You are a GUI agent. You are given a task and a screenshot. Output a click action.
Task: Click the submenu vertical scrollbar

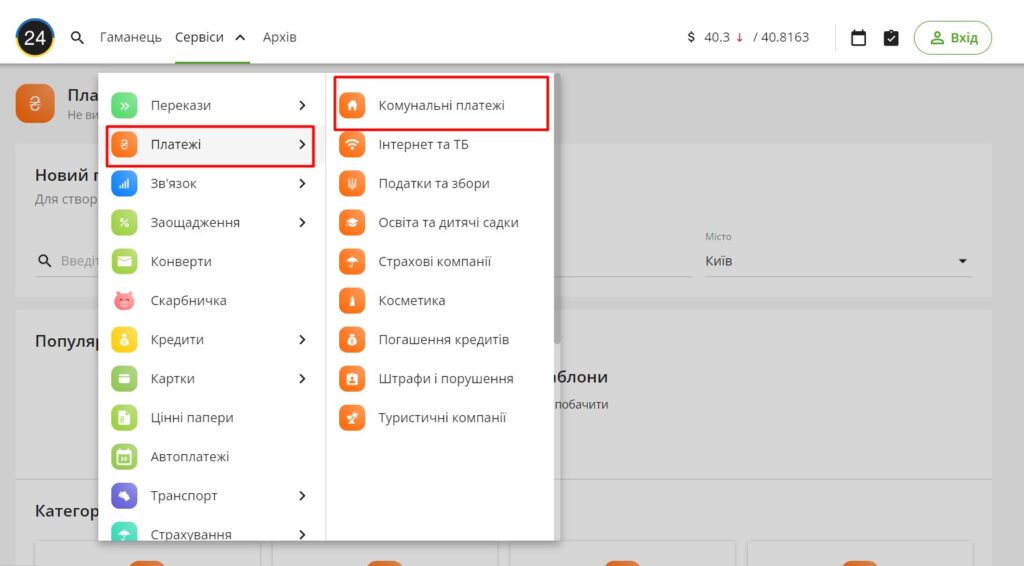(x=557, y=209)
